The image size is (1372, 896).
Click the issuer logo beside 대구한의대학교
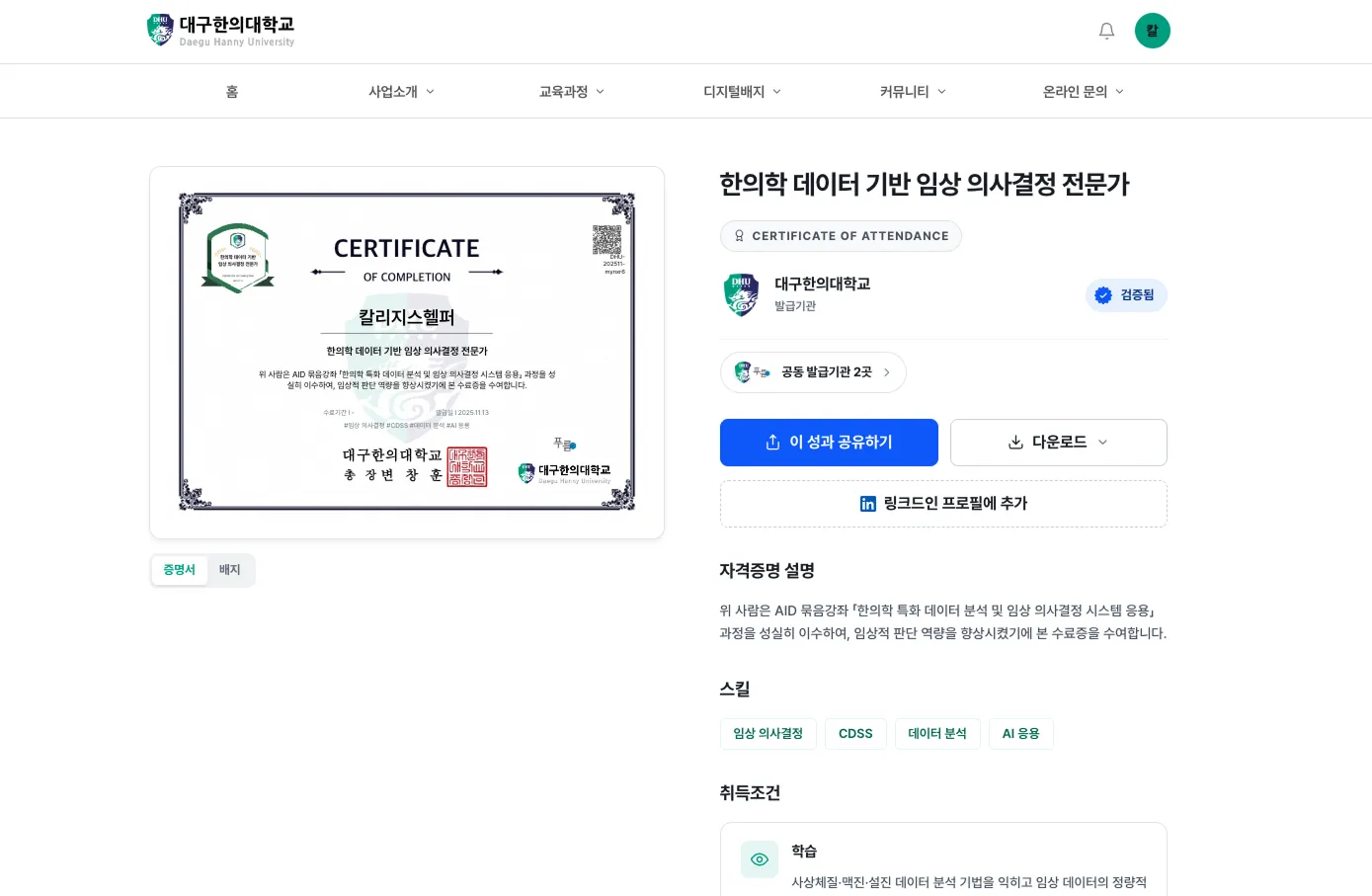tap(741, 294)
